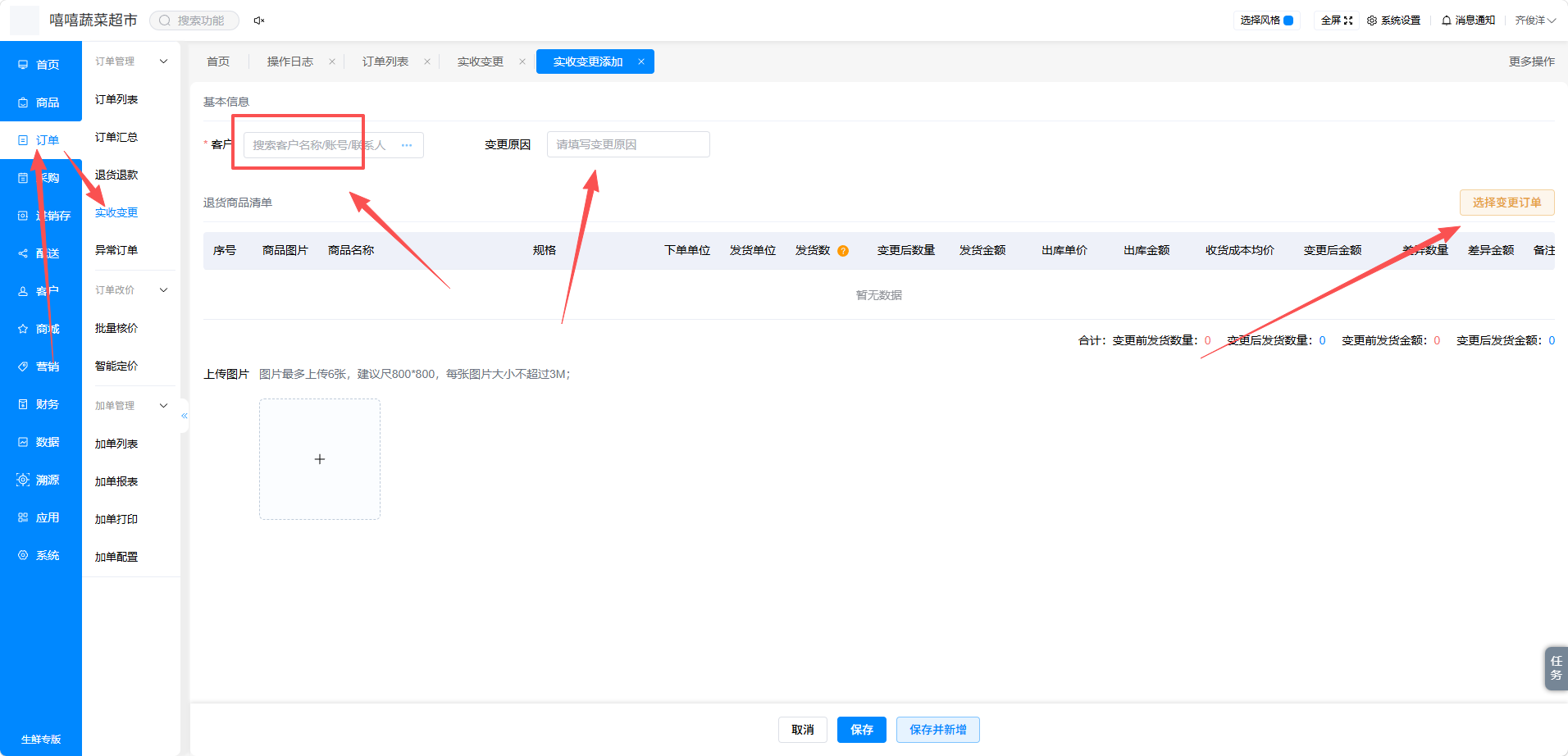Open 加单列表 submenu item

click(116, 444)
